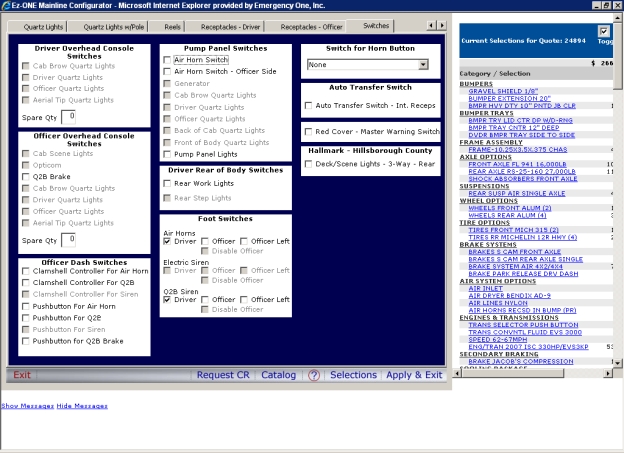Open TRANS SELECTOR PUSH BUTTON link
The image size is (624, 453).
click(x=523, y=325)
